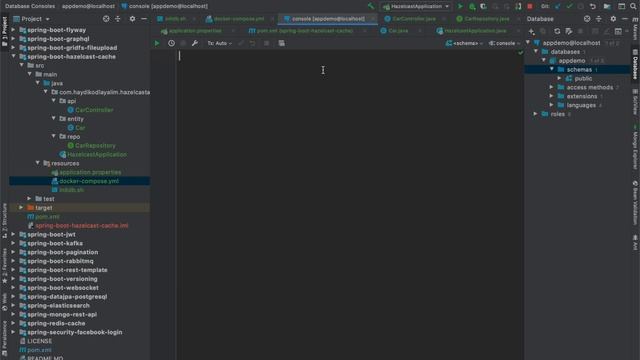Stop the running application red square
The height and width of the screenshot is (360, 640).
point(530,6)
